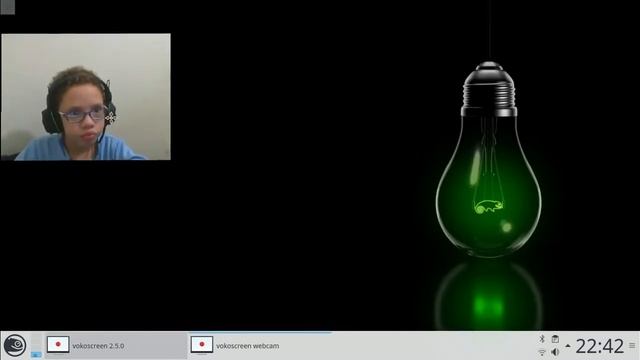Open the clipboard tray icon
640x360 pixels.
555,339
